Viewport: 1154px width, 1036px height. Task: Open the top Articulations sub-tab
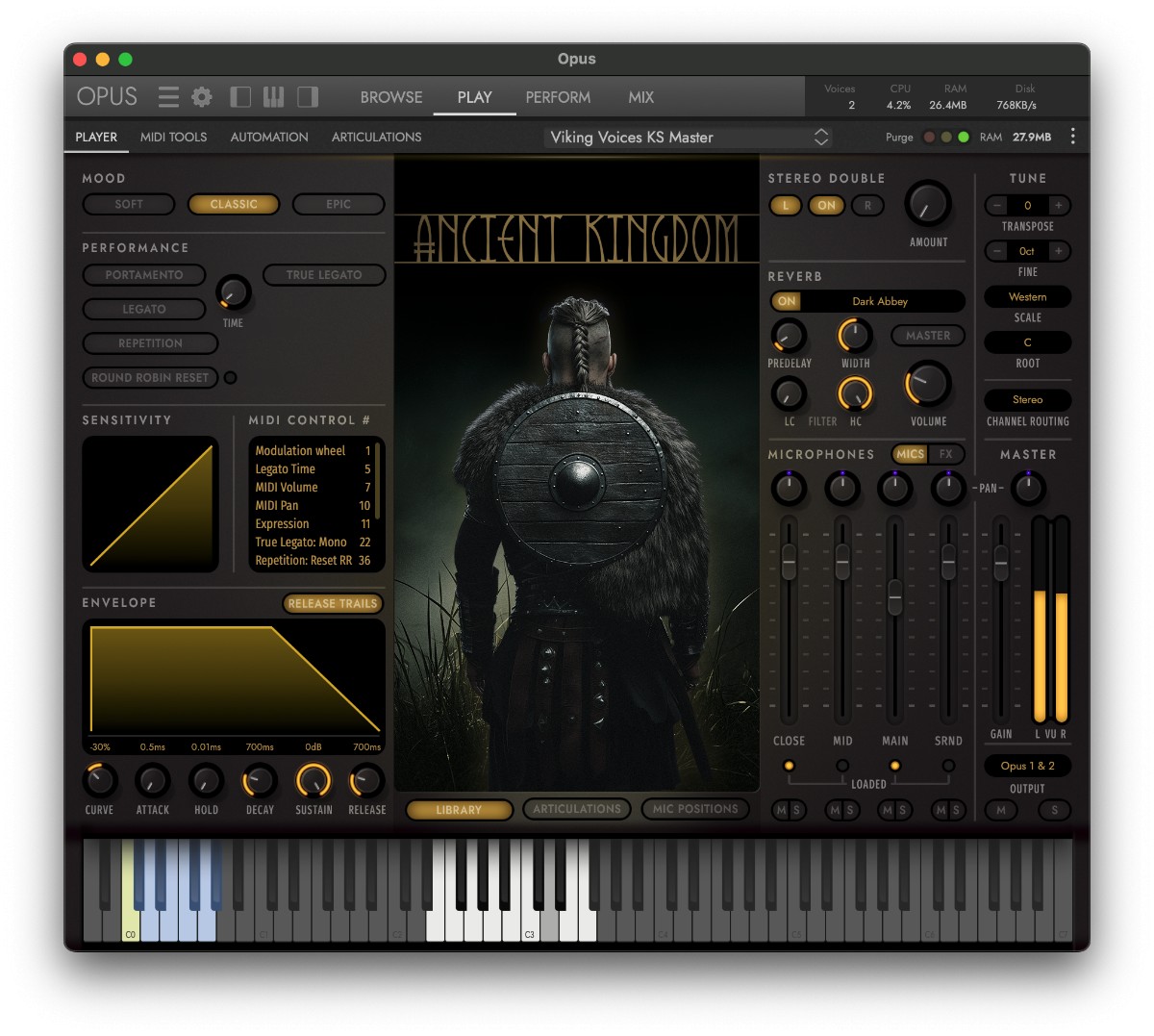pyautogui.click(x=377, y=137)
